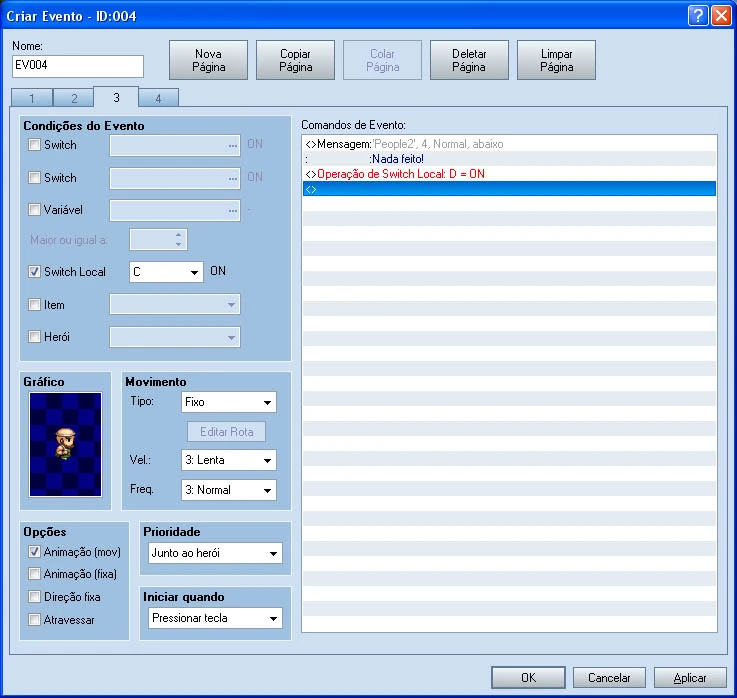Close the Criar Evento dialog
The width and height of the screenshot is (737, 698).
(x=721, y=16)
